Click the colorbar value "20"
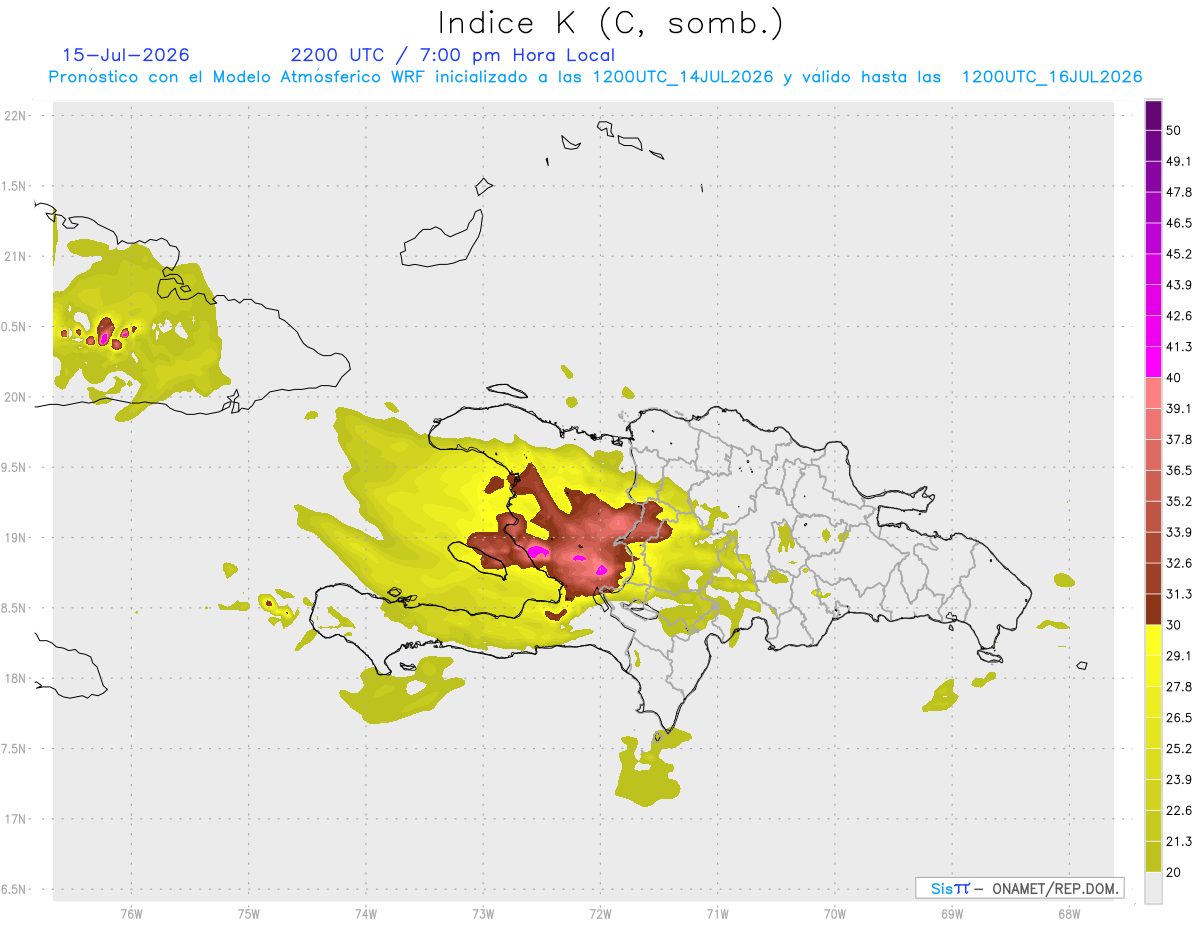 click(x=1175, y=872)
